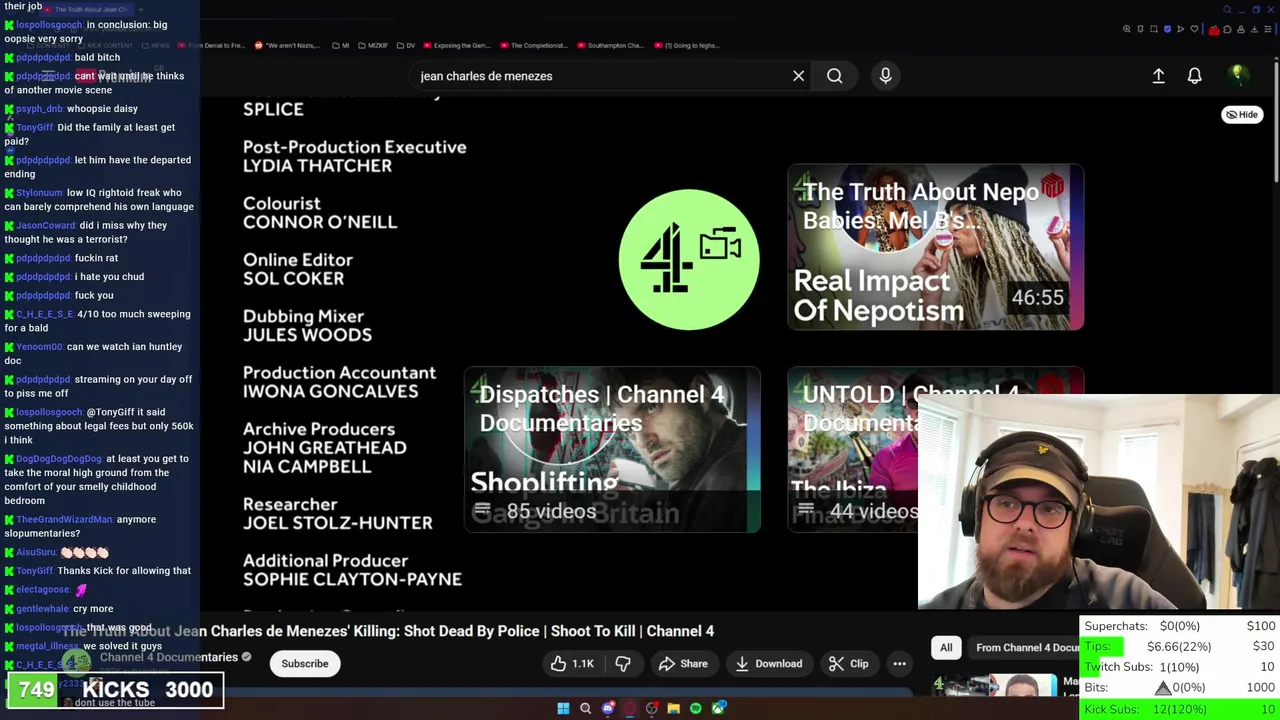The image size is (1280, 720).
Task: Share the video
Action: pos(683,664)
